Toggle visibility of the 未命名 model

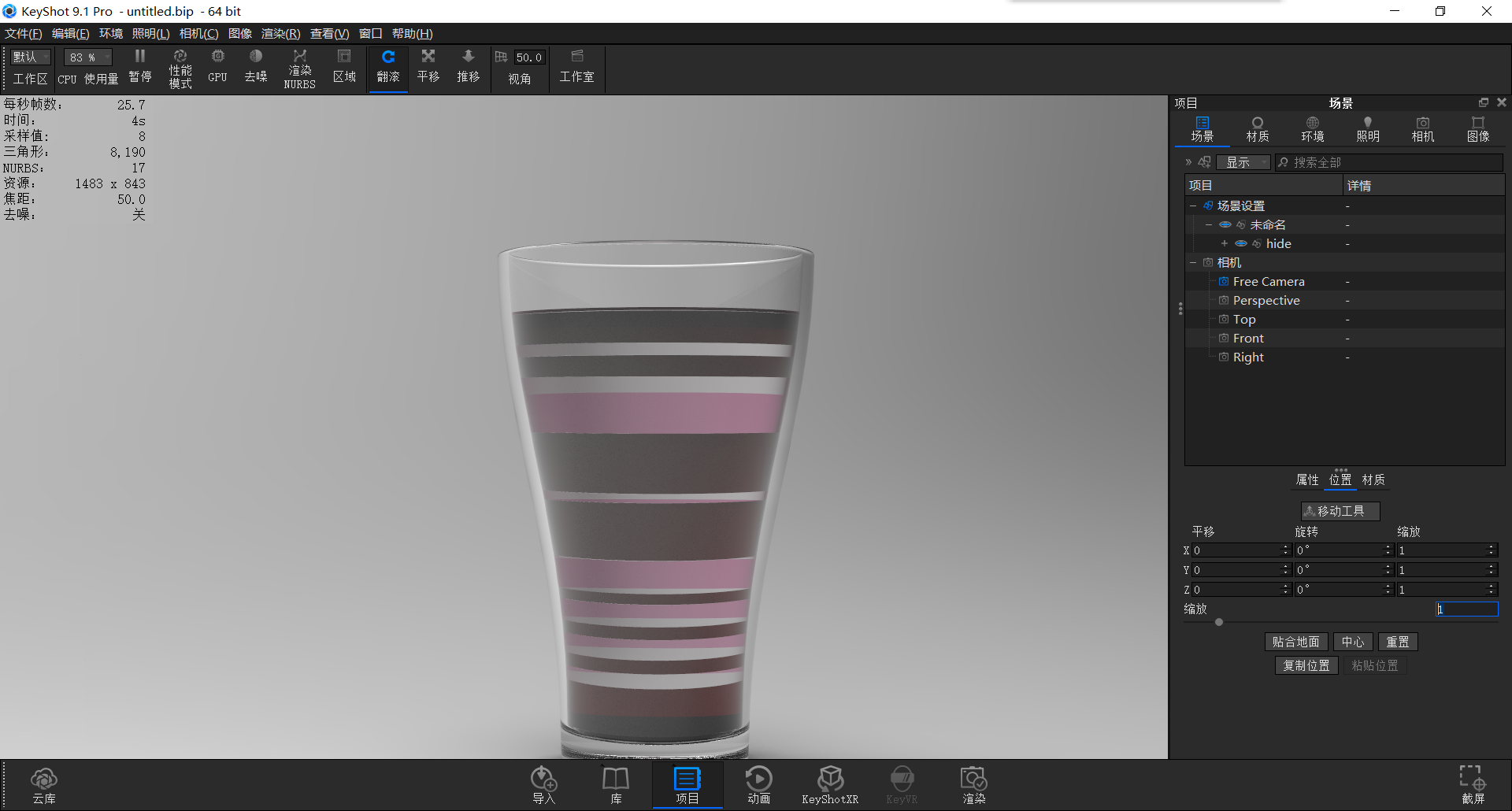point(1225,224)
